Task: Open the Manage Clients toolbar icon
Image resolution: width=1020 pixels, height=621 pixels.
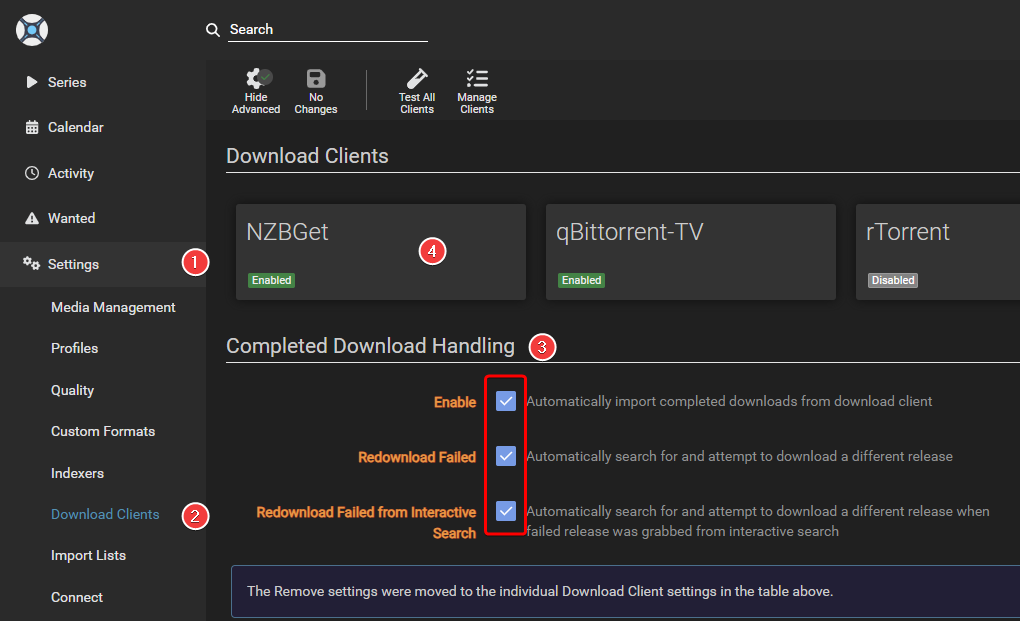Action: [x=477, y=79]
